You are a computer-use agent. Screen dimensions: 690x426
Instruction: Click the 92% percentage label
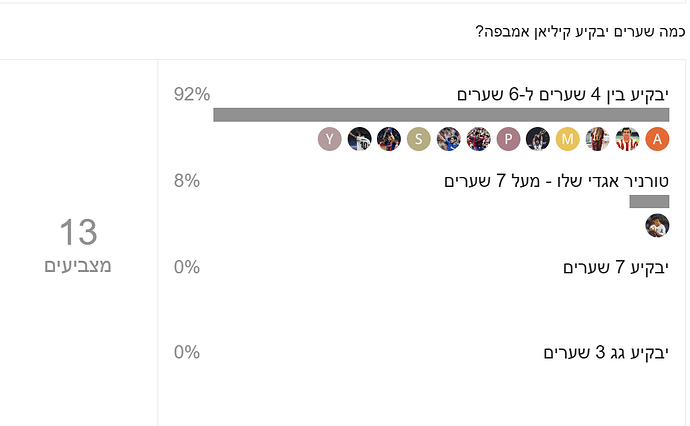point(192,94)
